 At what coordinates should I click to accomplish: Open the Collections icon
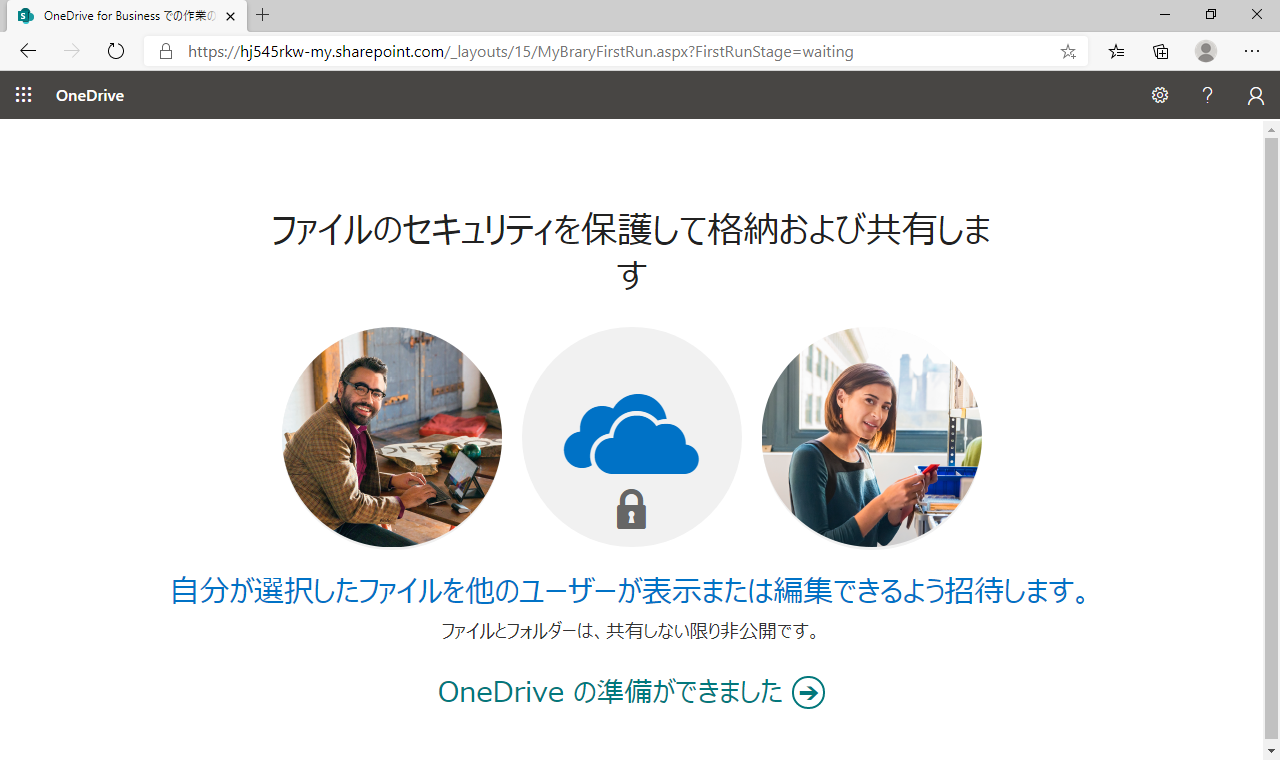pos(1161,51)
